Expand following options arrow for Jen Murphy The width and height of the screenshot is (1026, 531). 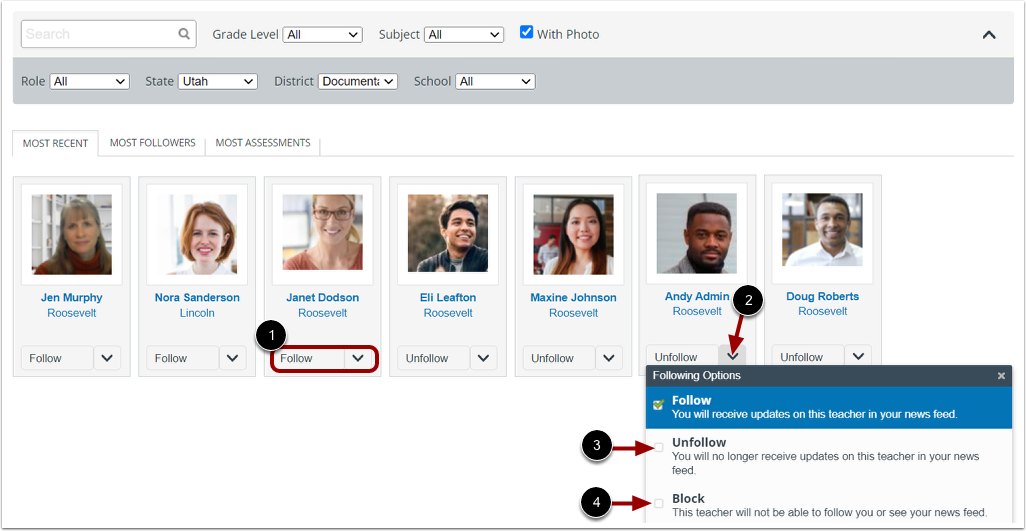(107, 358)
